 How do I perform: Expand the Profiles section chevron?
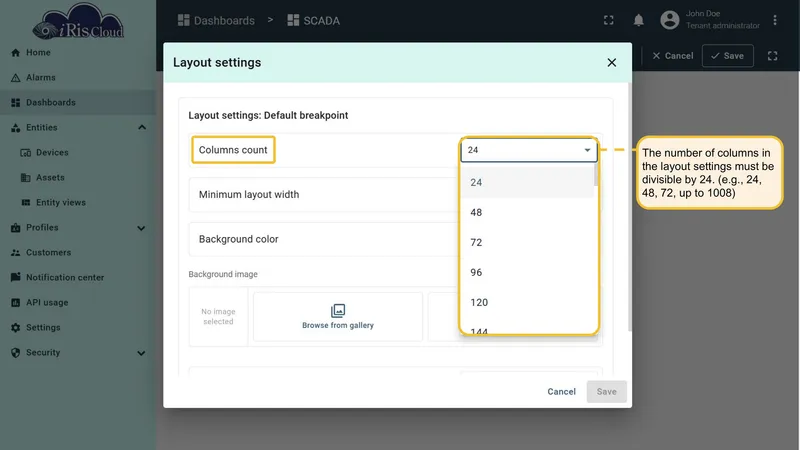[x=141, y=228]
